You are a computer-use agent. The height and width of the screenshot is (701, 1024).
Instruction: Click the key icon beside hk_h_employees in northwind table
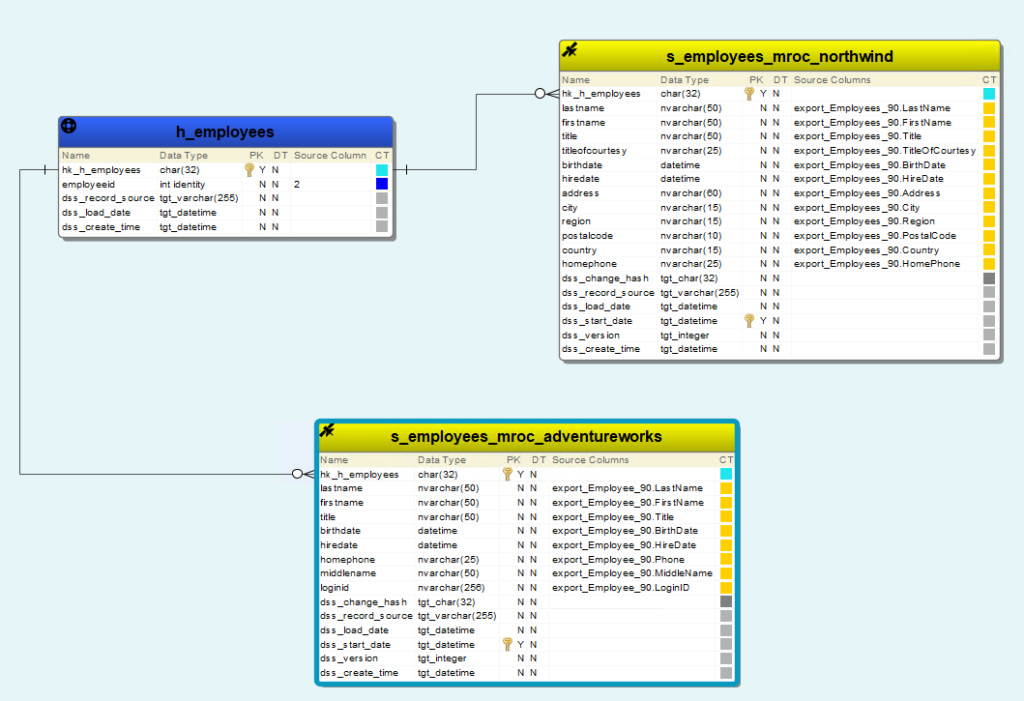(749, 94)
